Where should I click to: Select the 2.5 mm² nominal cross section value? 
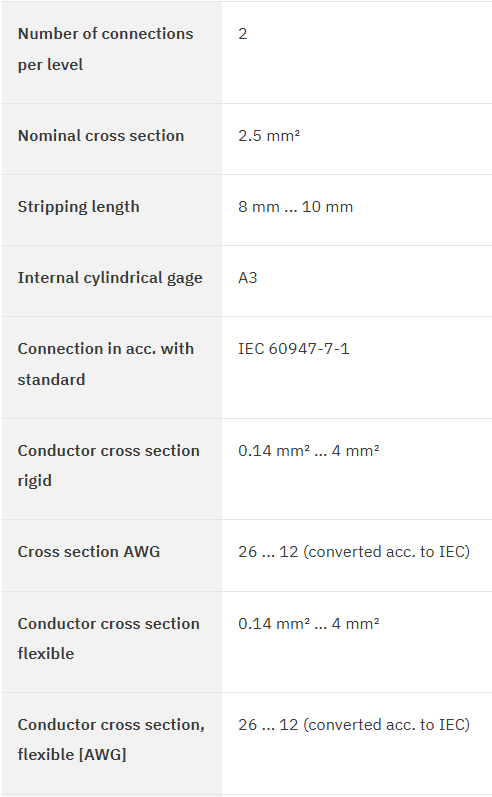click(269, 136)
